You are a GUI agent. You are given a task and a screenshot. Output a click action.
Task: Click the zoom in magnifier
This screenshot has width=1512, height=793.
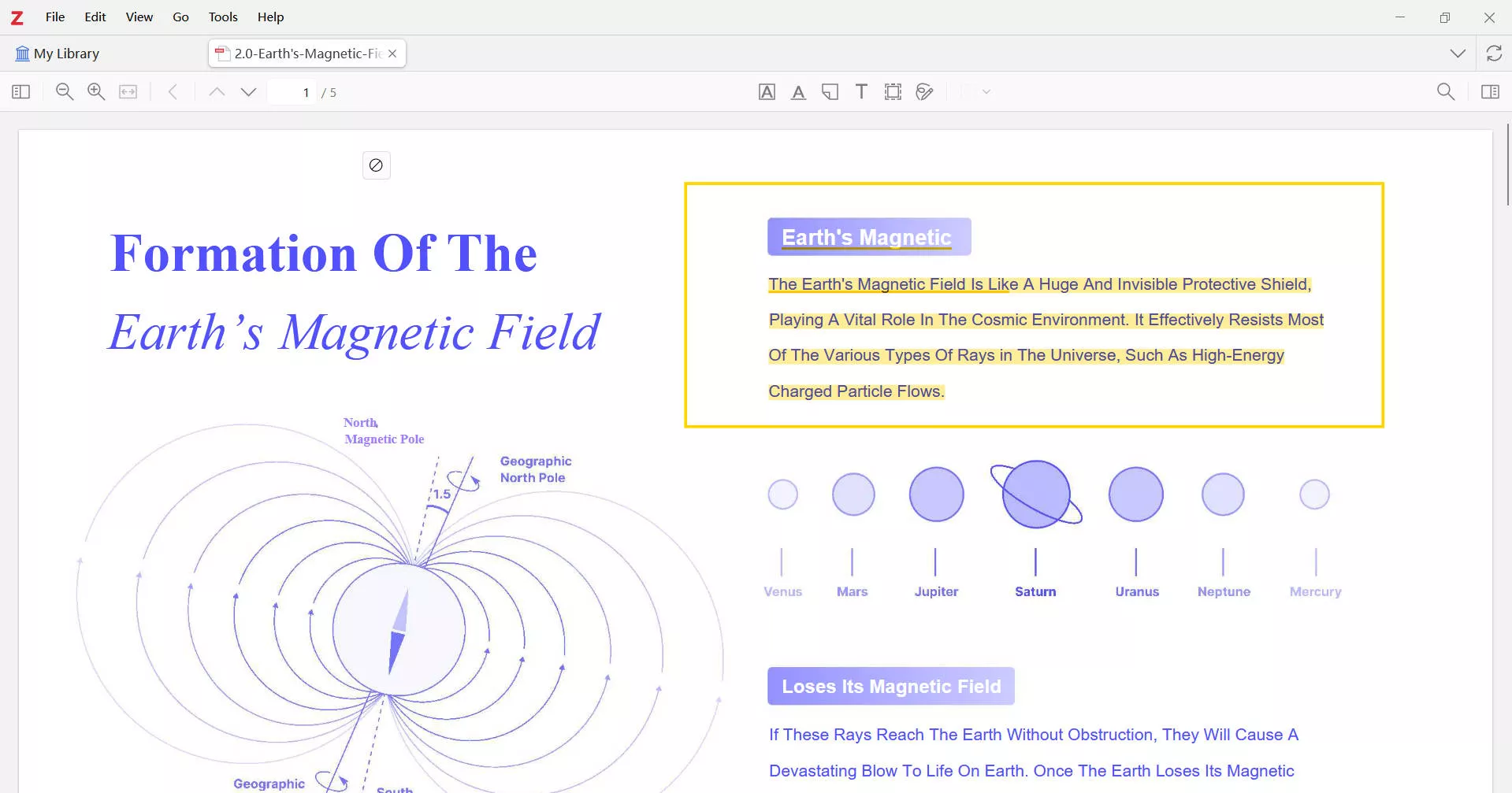pyautogui.click(x=96, y=92)
